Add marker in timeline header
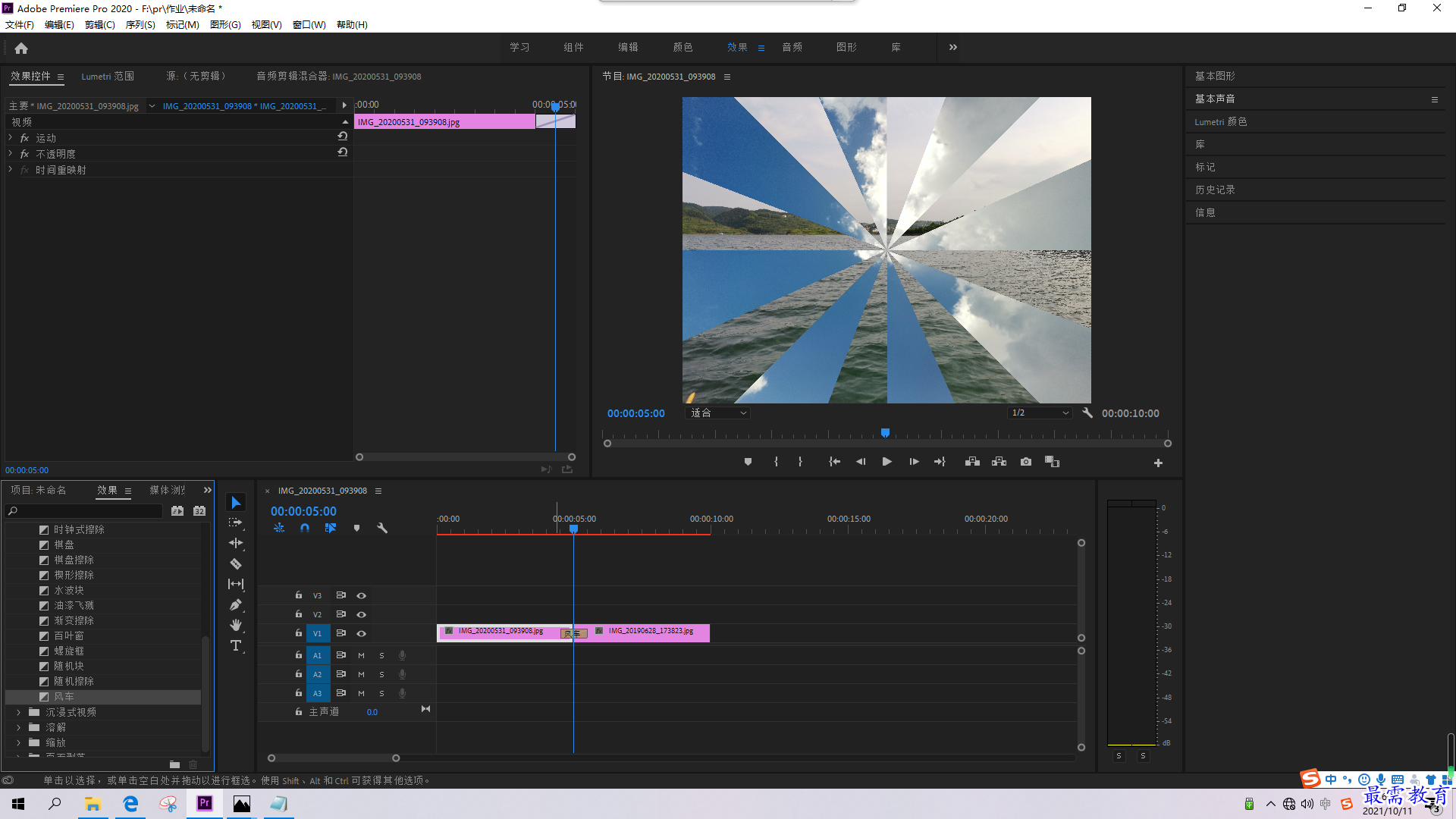Image resolution: width=1456 pixels, height=819 pixels. [x=356, y=528]
